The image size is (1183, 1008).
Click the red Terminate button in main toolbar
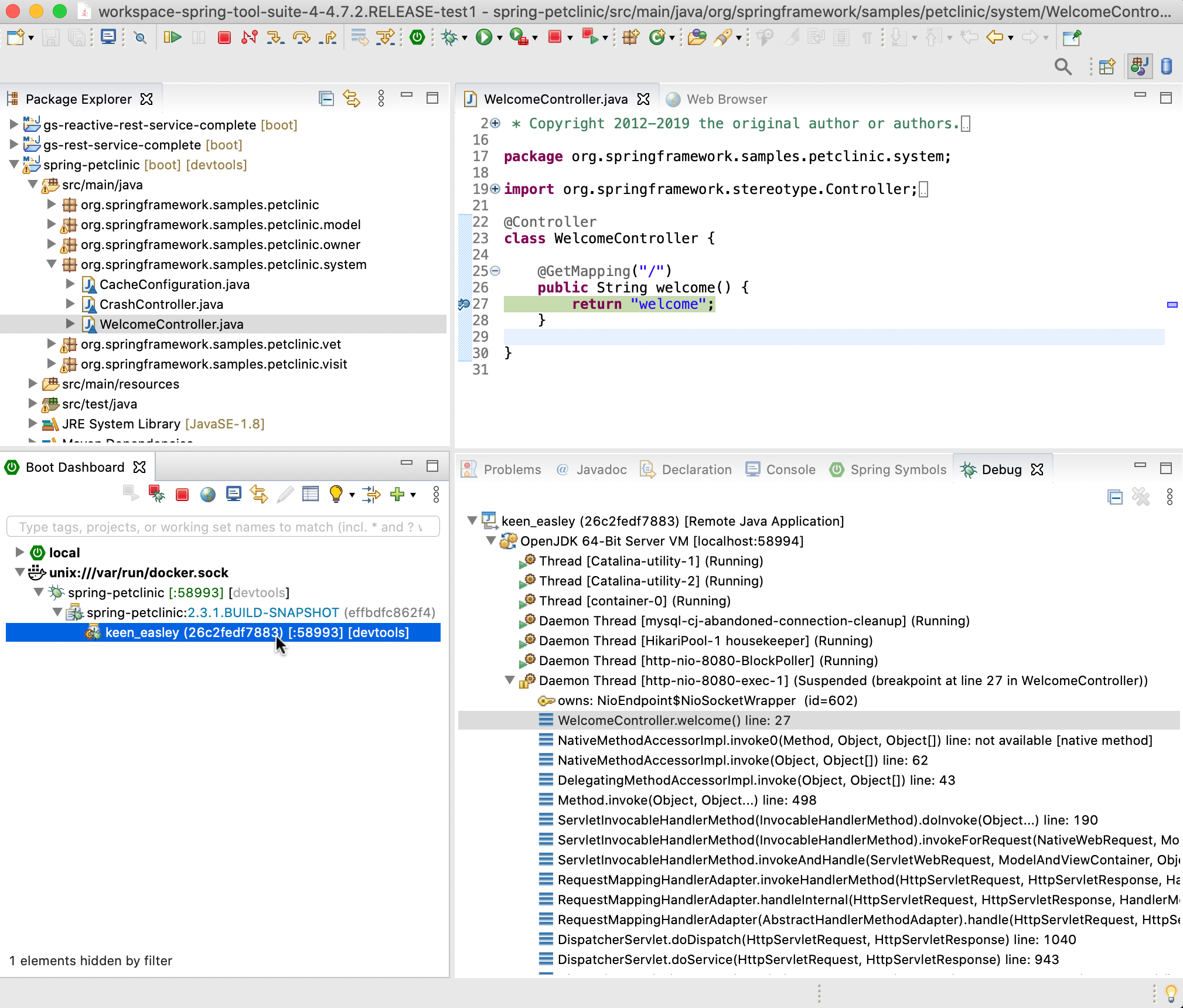tap(224, 38)
